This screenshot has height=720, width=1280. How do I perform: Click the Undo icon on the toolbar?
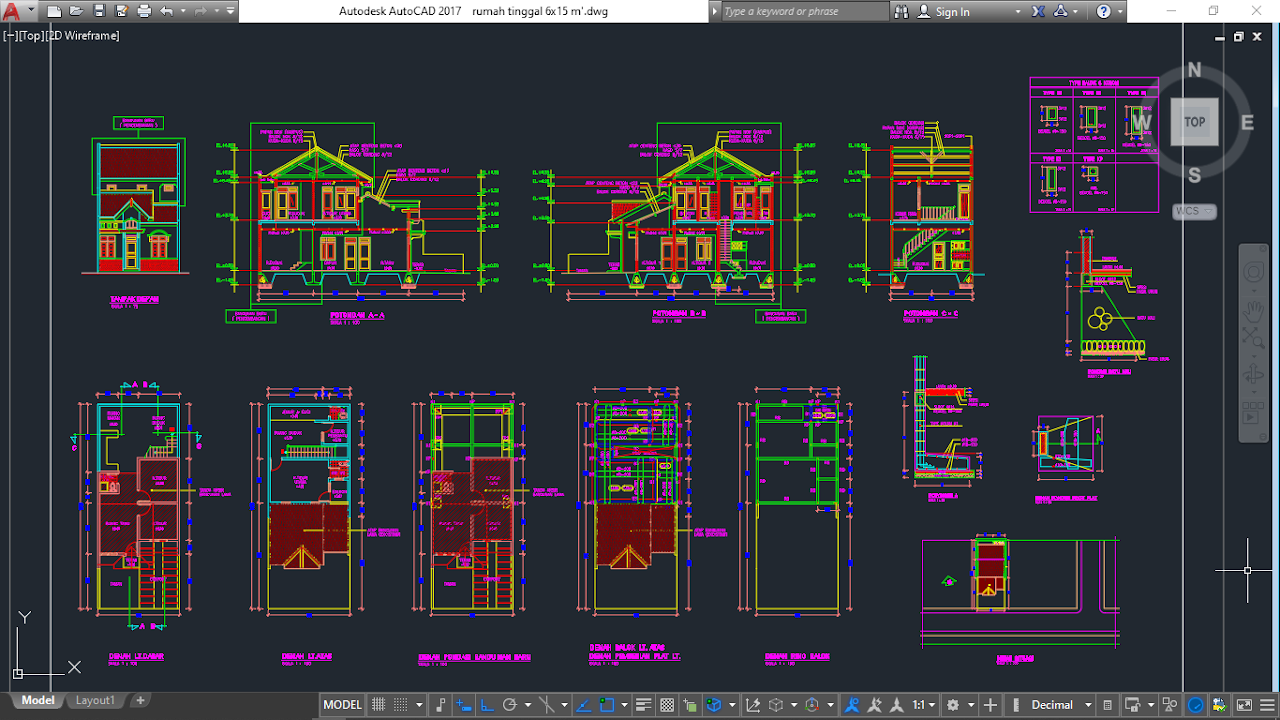click(x=167, y=11)
